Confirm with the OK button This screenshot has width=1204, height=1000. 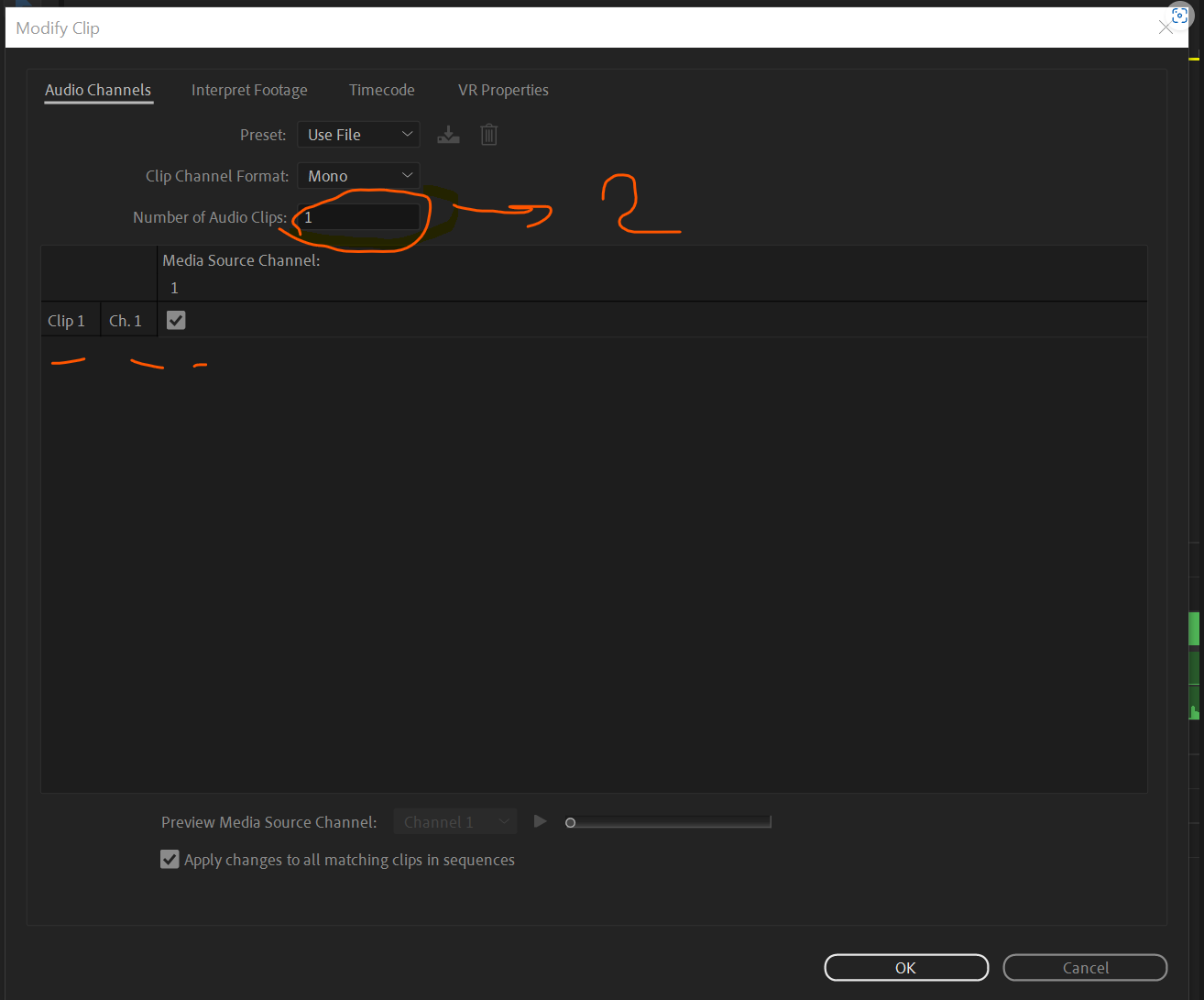coord(906,968)
